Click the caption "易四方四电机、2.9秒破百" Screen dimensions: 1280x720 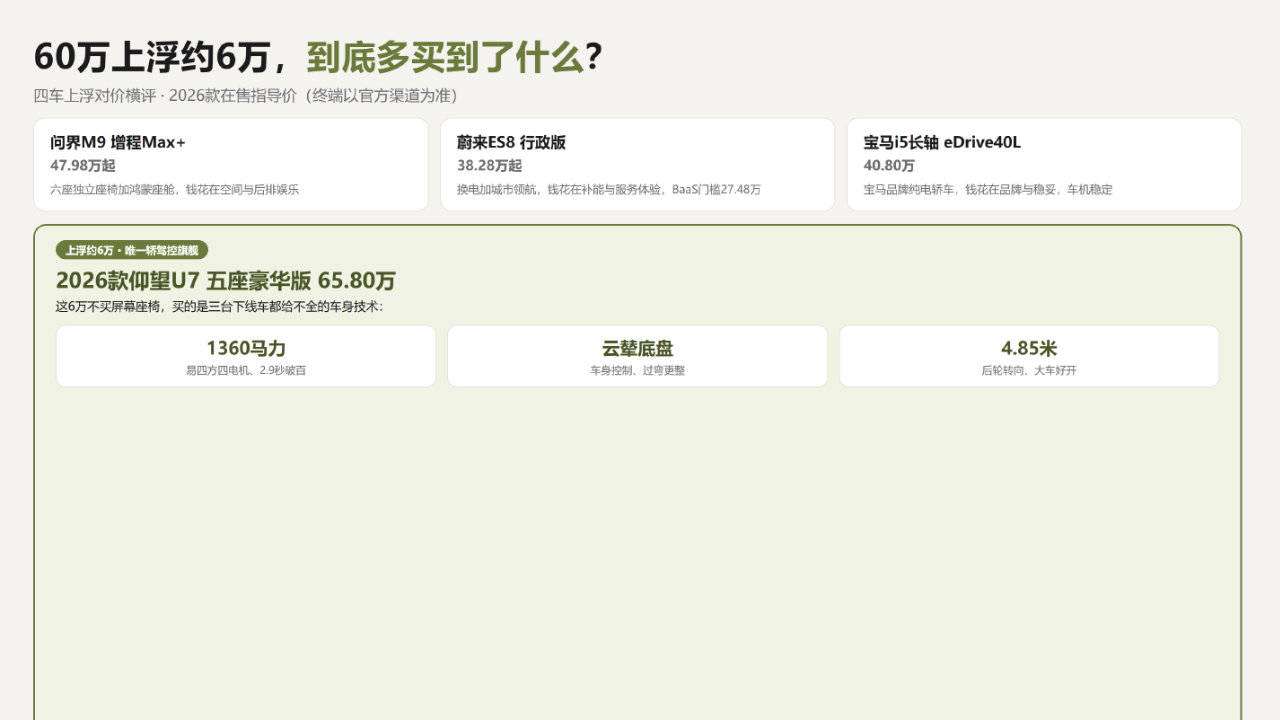[246, 370]
